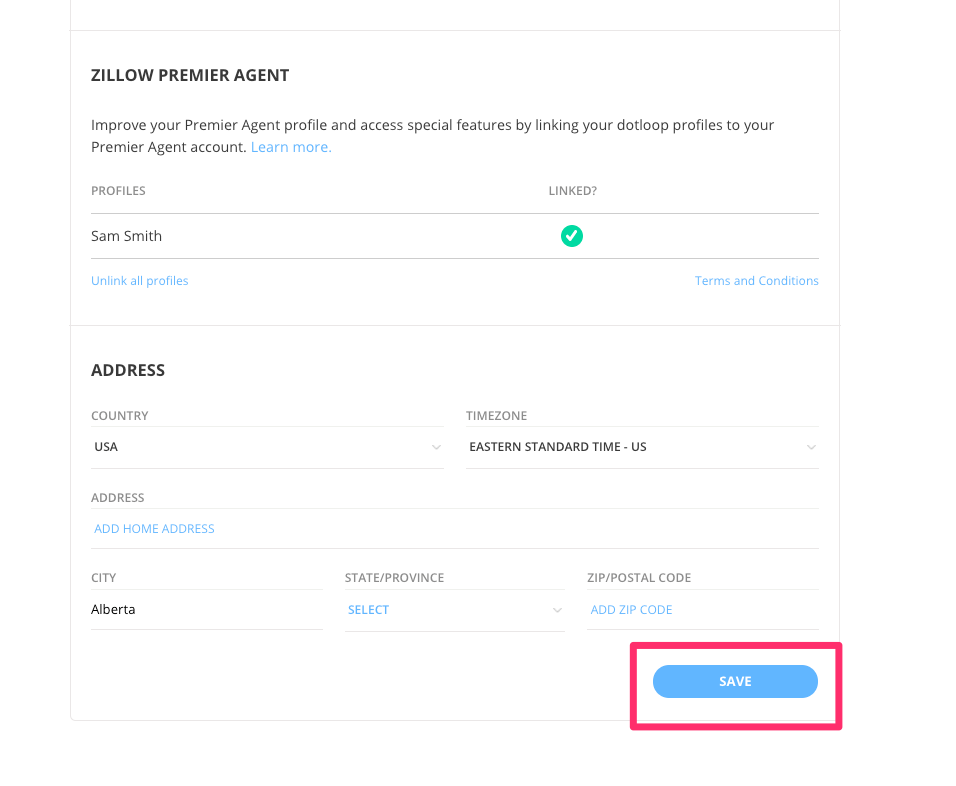956x786 pixels.
Task: Click the green linked checkmark for Sam Smith
Action: coord(572,236)
